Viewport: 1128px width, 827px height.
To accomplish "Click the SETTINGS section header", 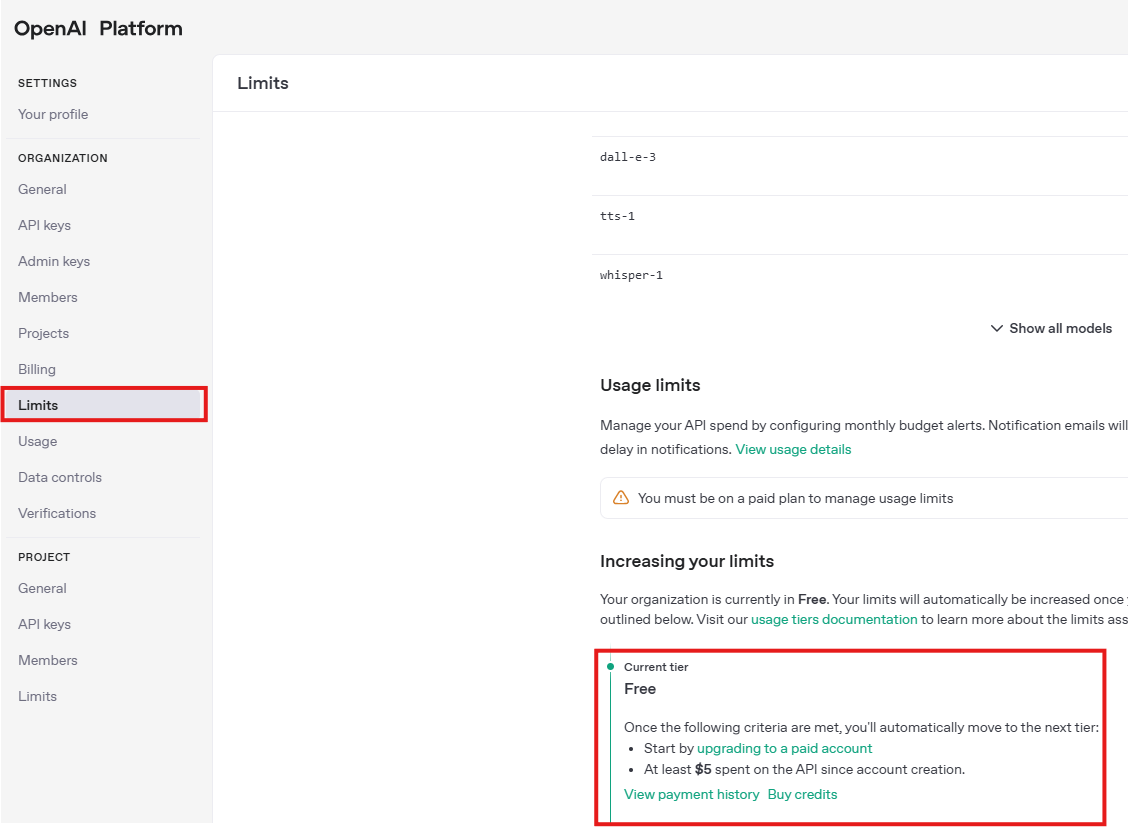I will click(47, 83).
